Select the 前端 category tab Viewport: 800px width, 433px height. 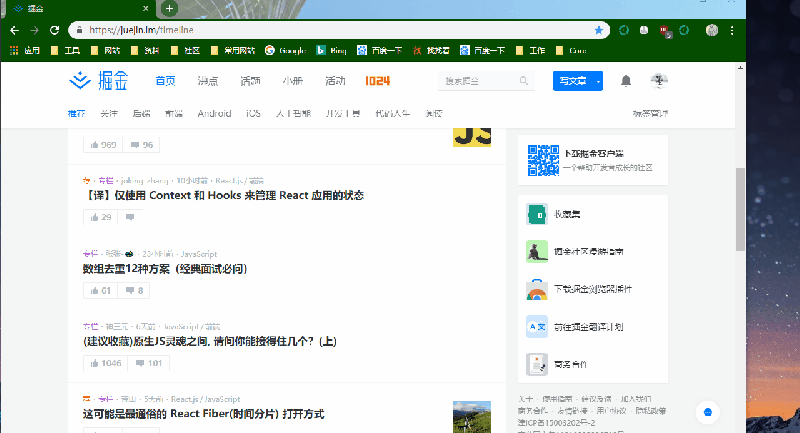pyautogui.click(x=174, y=113)
